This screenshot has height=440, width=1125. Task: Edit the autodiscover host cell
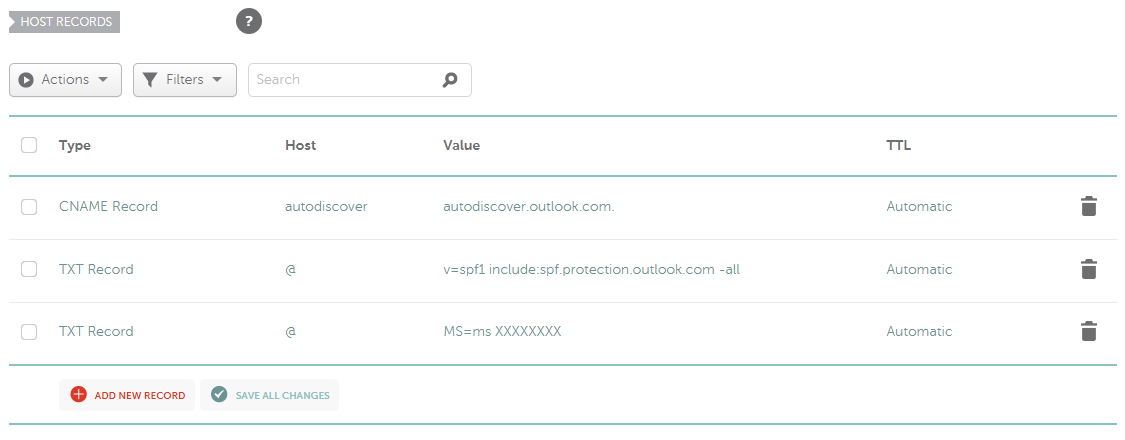pyautogui.click(x=326, y=206)
